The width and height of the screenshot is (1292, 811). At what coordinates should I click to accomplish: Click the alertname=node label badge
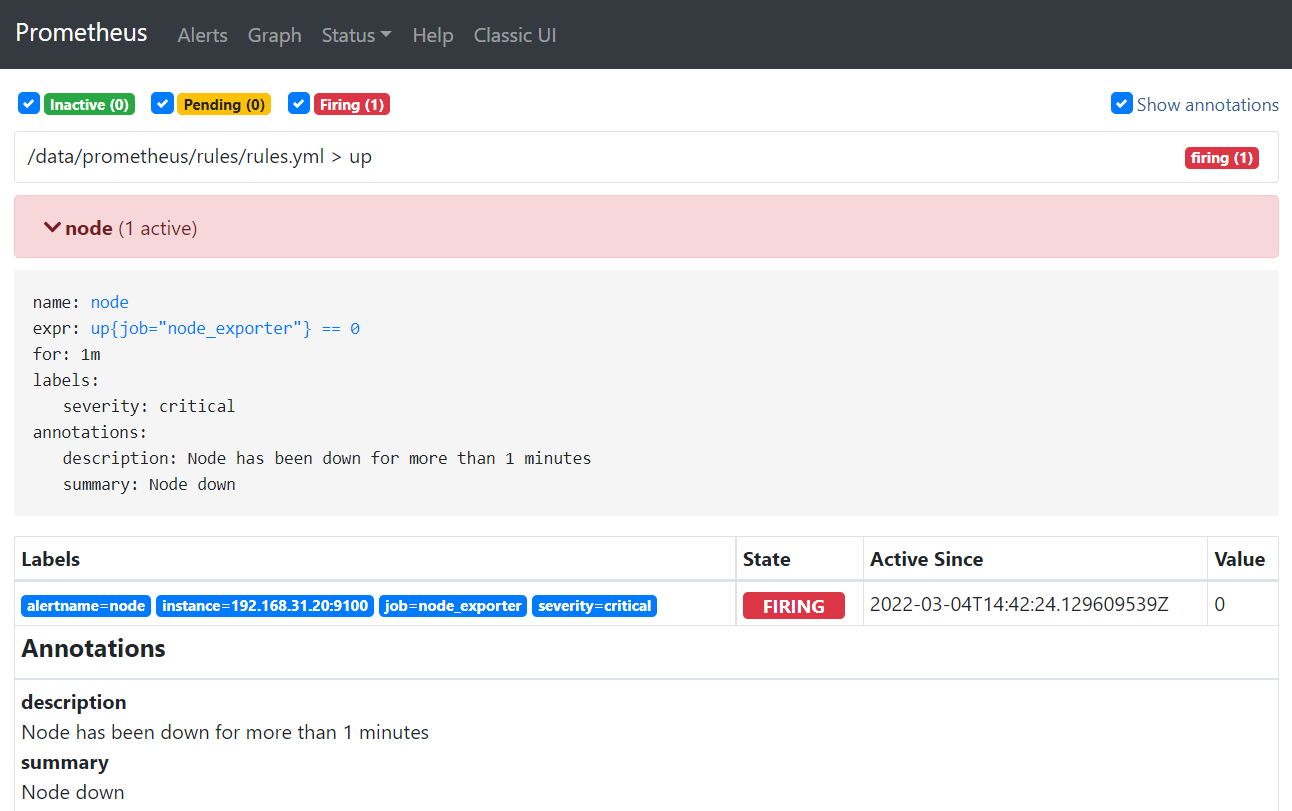click(x=86, y=606)
